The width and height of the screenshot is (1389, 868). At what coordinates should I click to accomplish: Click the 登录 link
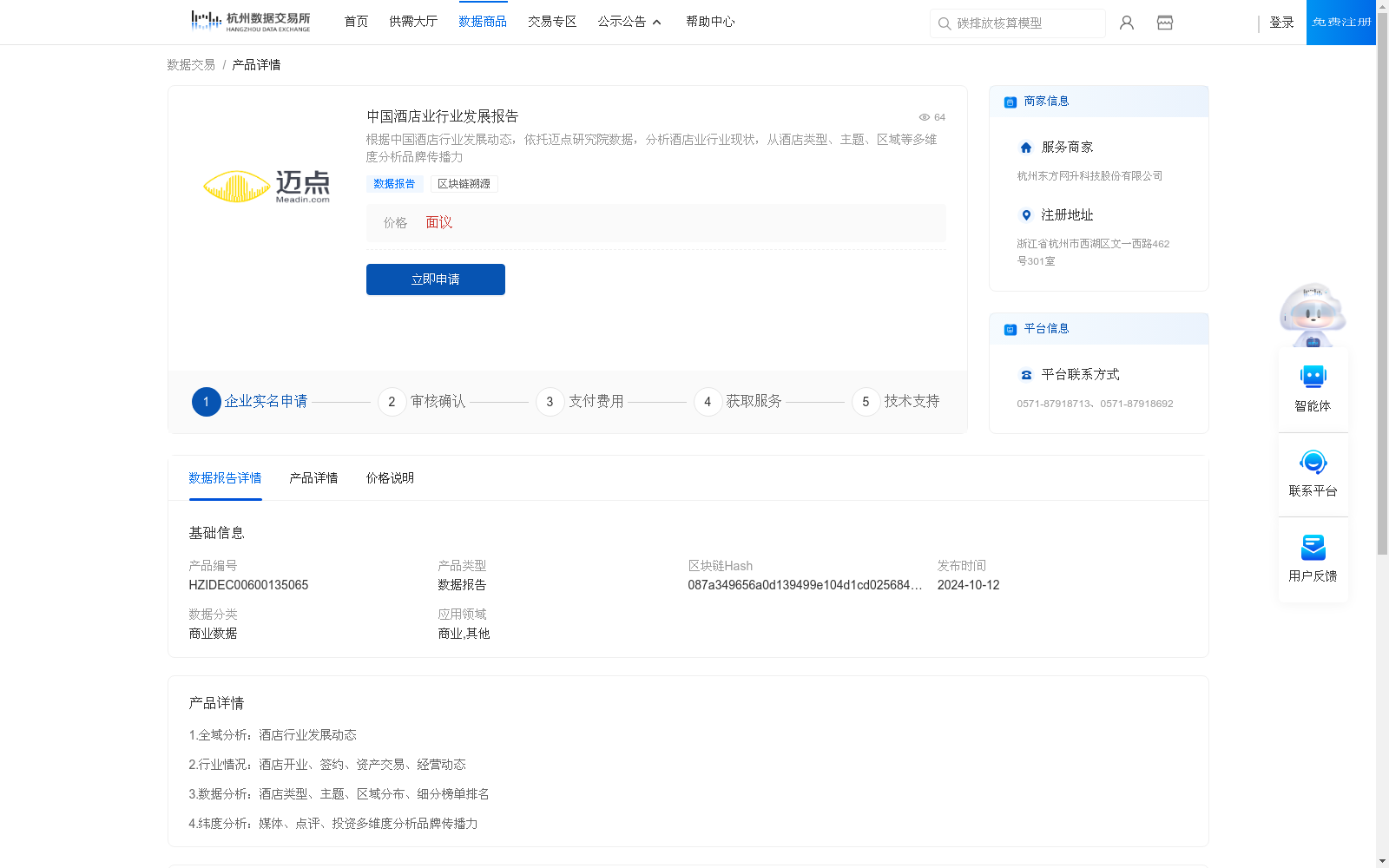pyautogui.click(x=1281, y=23)
